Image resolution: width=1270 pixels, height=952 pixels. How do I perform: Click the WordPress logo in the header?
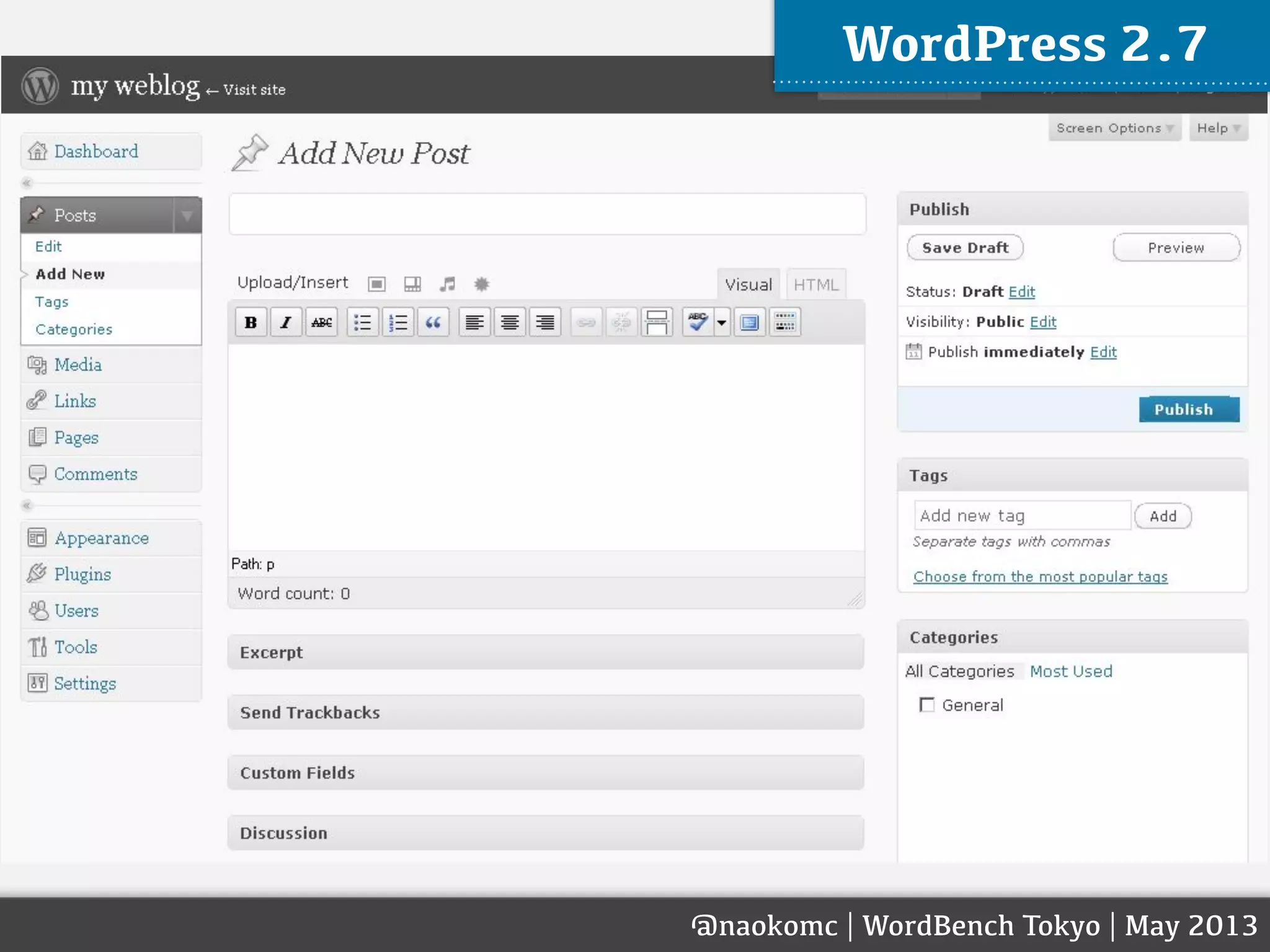click(40, 86)
